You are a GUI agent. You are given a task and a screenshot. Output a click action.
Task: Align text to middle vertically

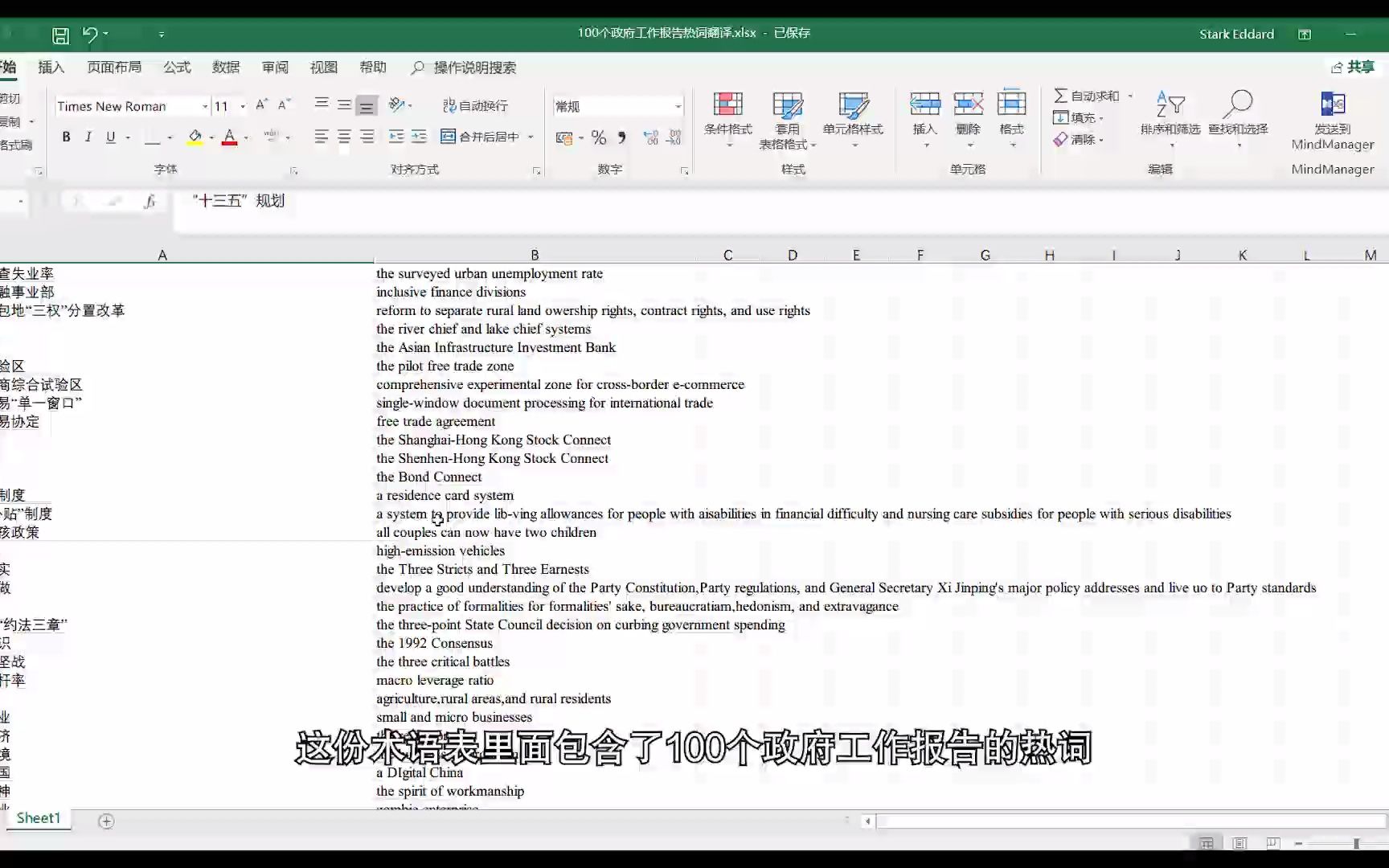(344, 104)
